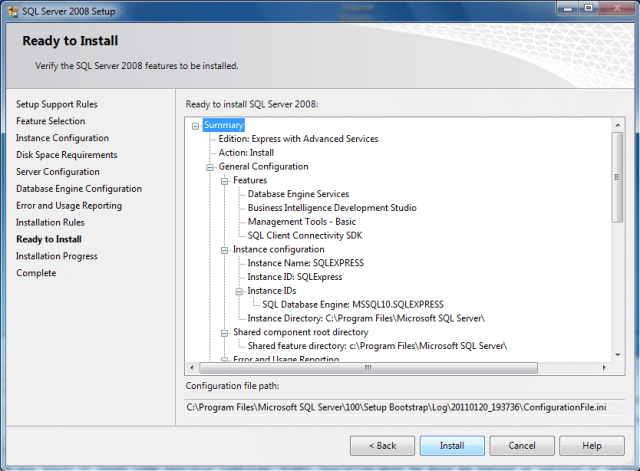Image resolution: width=640 pixels, height=471 pixels.
Task: Select the Action: Install row
Action: tap(246, 153)
